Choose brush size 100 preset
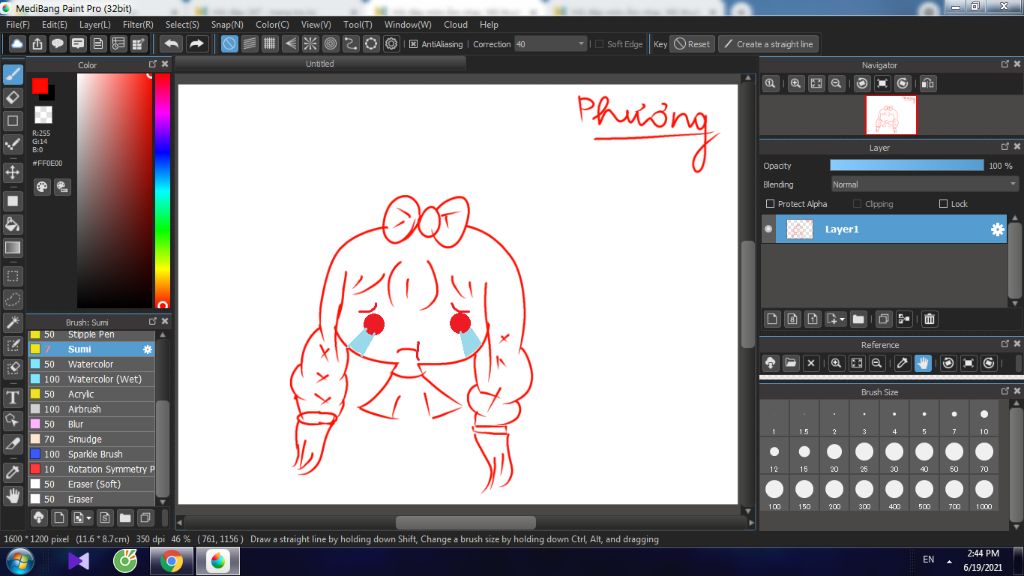Viewport: 1024px width, 576px height. coord(774,494)
